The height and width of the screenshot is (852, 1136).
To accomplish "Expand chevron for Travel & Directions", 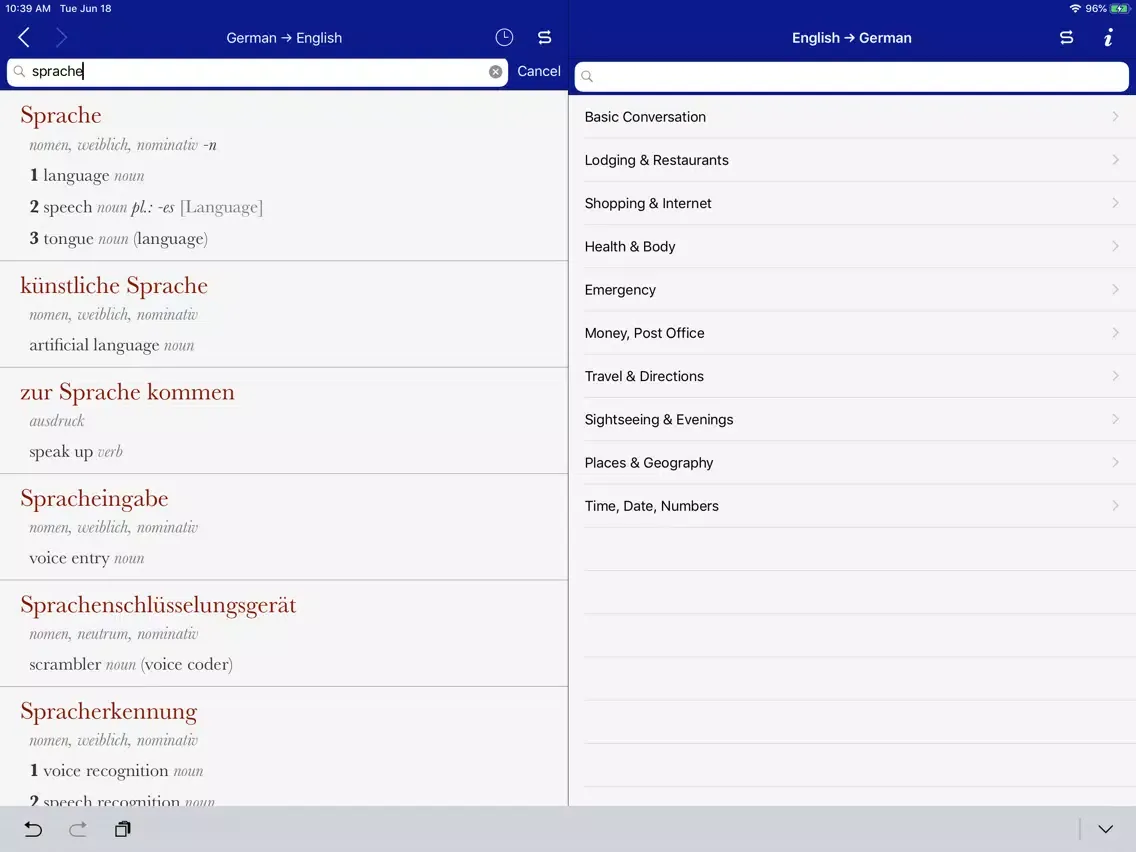I will pos(1115,376).
